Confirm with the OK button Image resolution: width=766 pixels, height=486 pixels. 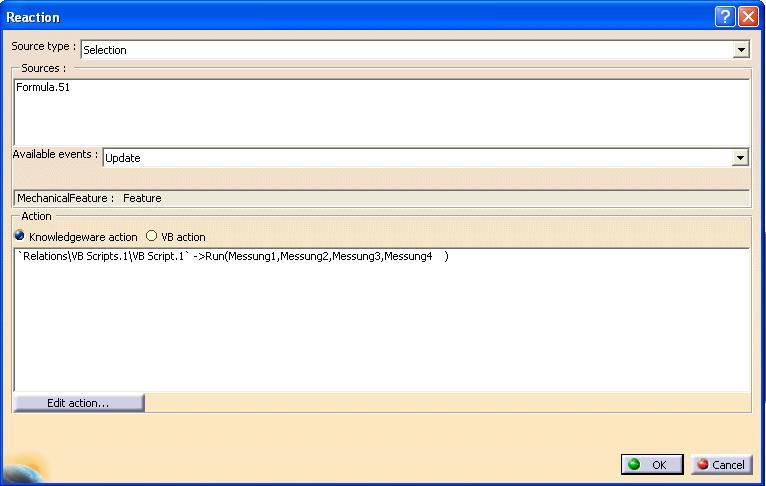(652, 465)
